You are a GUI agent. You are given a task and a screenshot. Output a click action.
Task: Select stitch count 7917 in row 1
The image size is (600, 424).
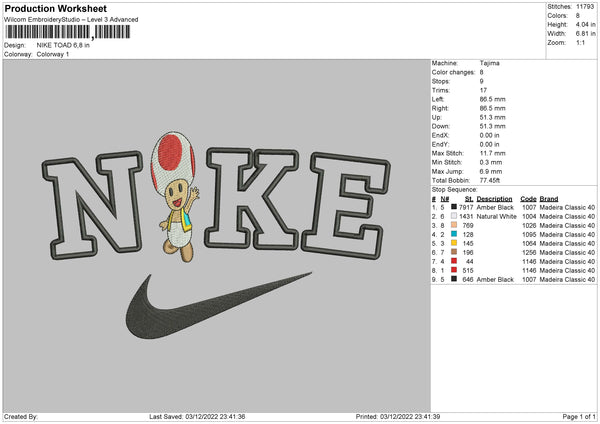tap(466, 207)
